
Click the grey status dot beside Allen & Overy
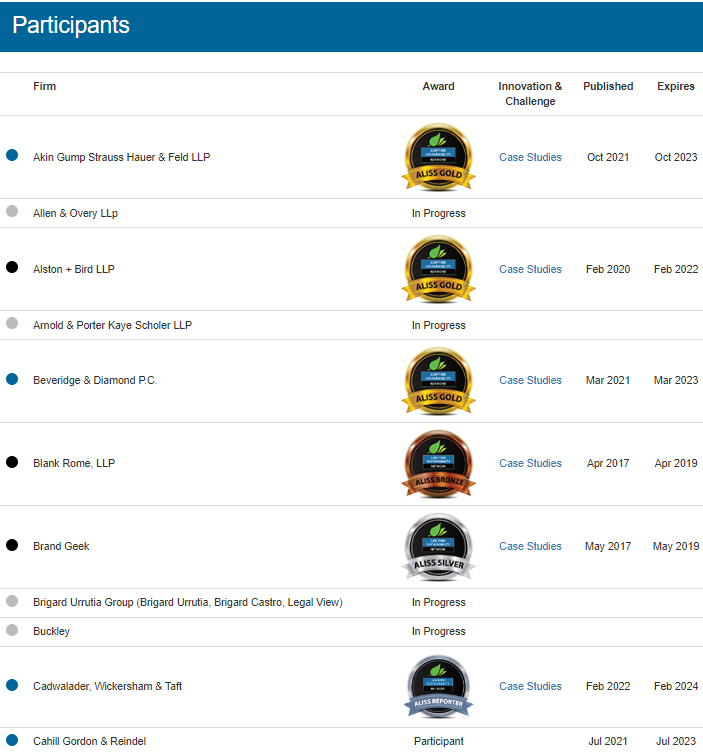pyautogui.click(x=12, y=211)
